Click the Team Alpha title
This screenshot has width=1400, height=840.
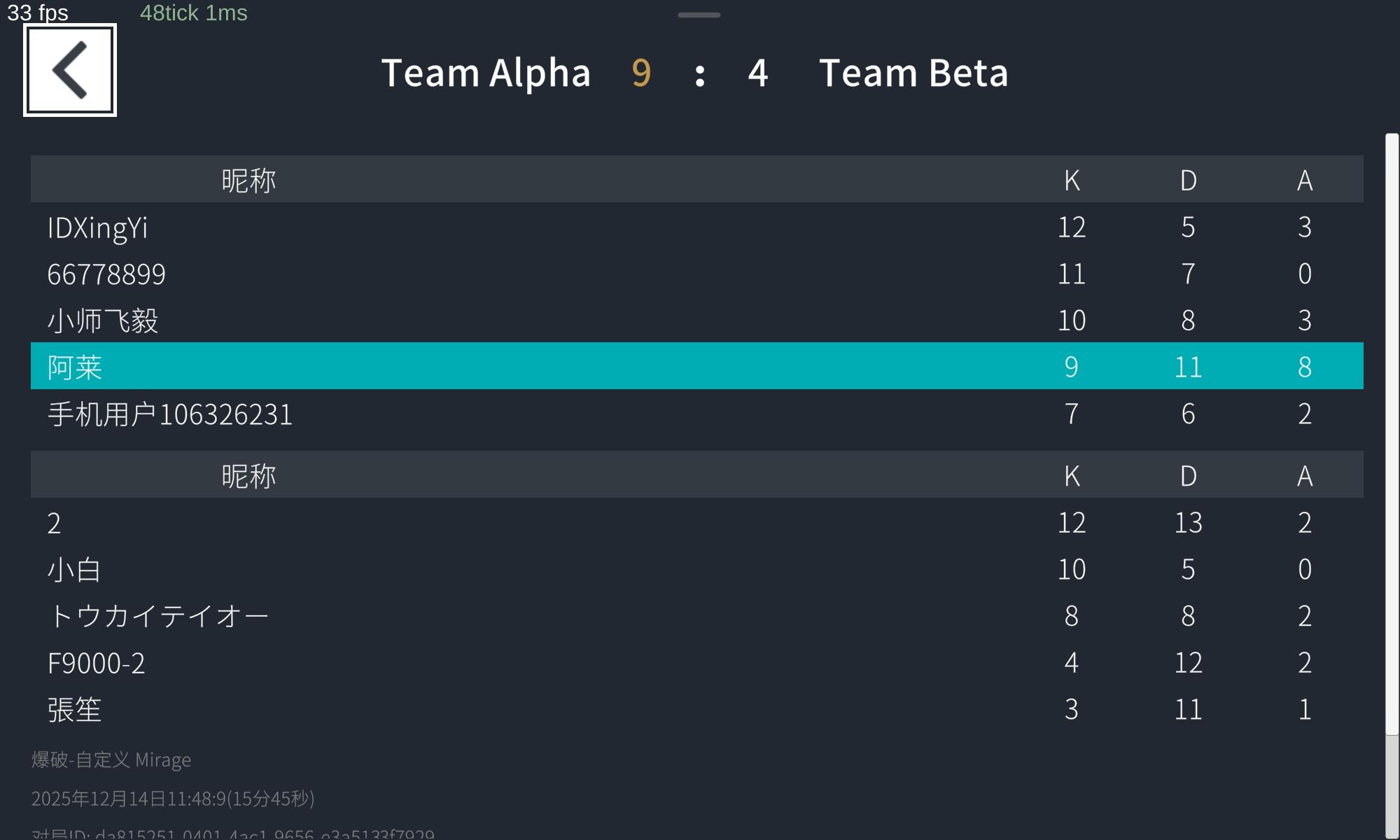pyautogui.click(x=486, y=73)
